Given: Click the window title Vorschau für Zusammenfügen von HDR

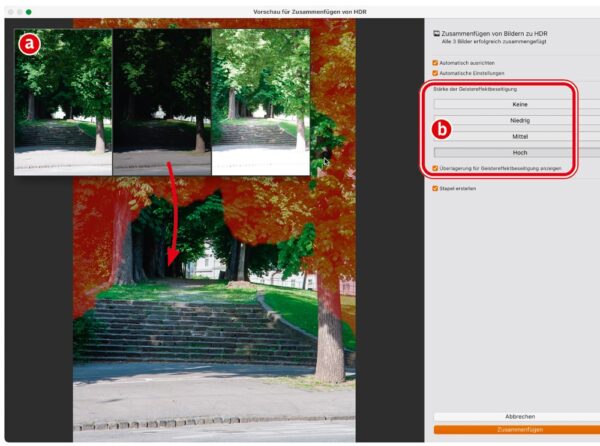Looking at the screenshot, I should pos(310,12).
